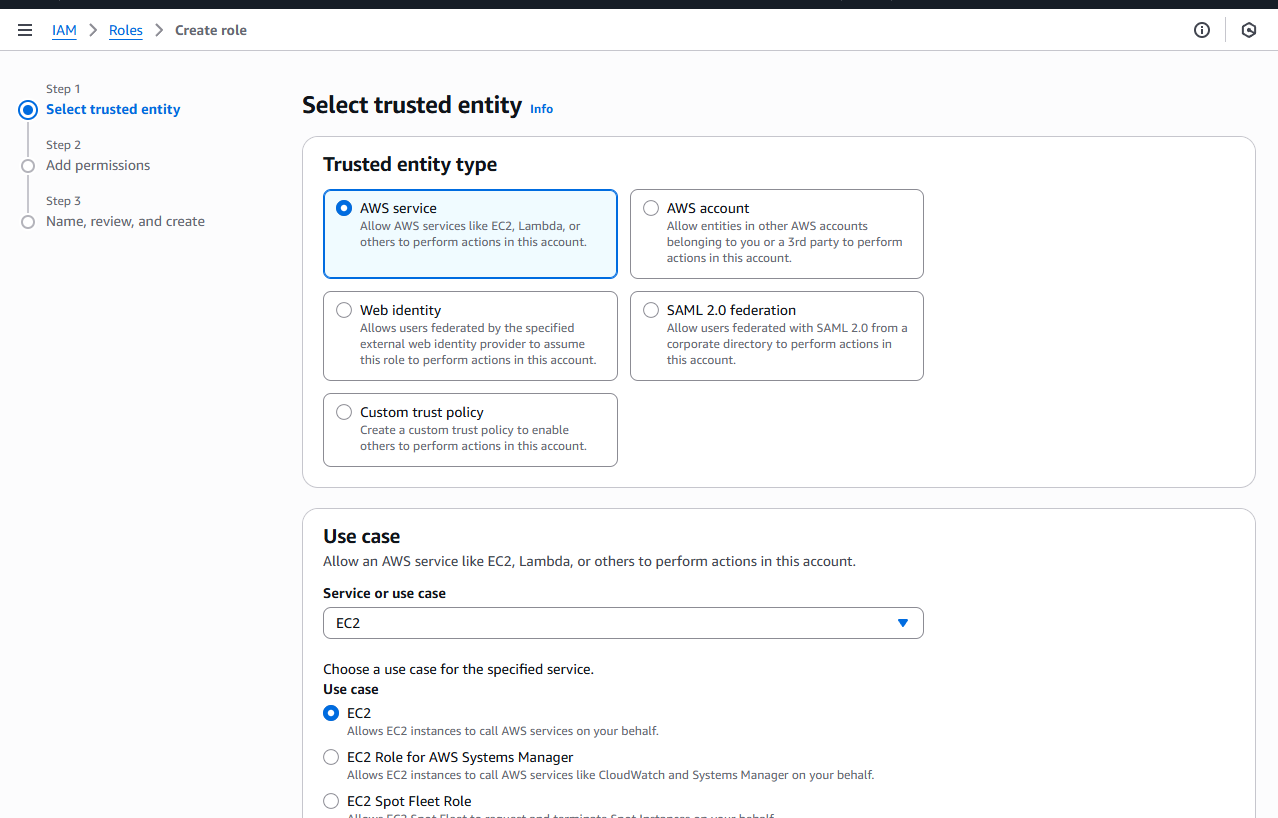Open Info link beside Select trusted entity
The image size is (1278, 818).
tap(541, 109)
